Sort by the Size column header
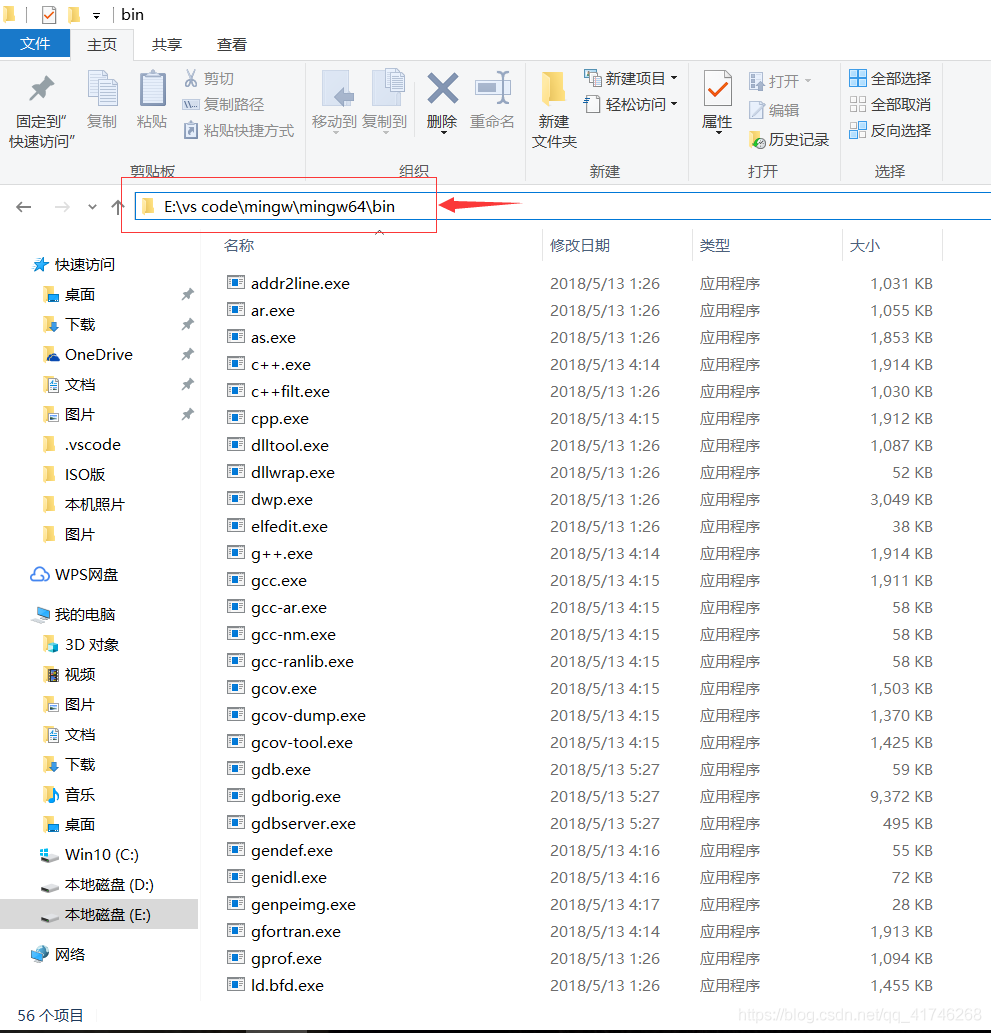 [x=865, y=246]
